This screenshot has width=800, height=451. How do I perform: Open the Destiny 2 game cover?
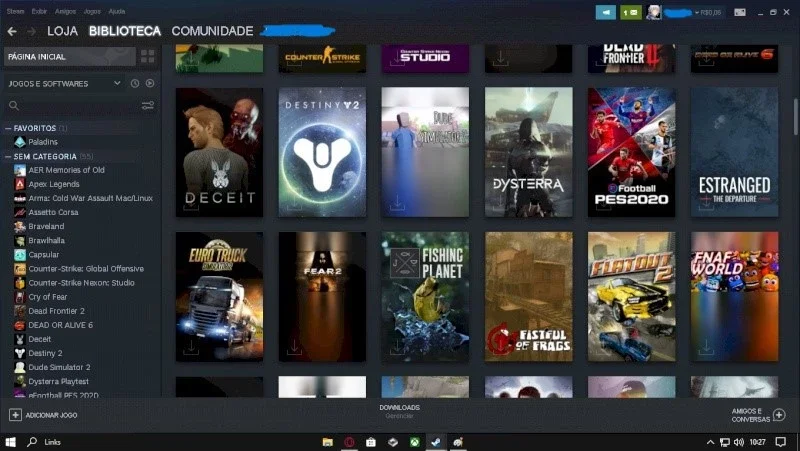point(322,152)
